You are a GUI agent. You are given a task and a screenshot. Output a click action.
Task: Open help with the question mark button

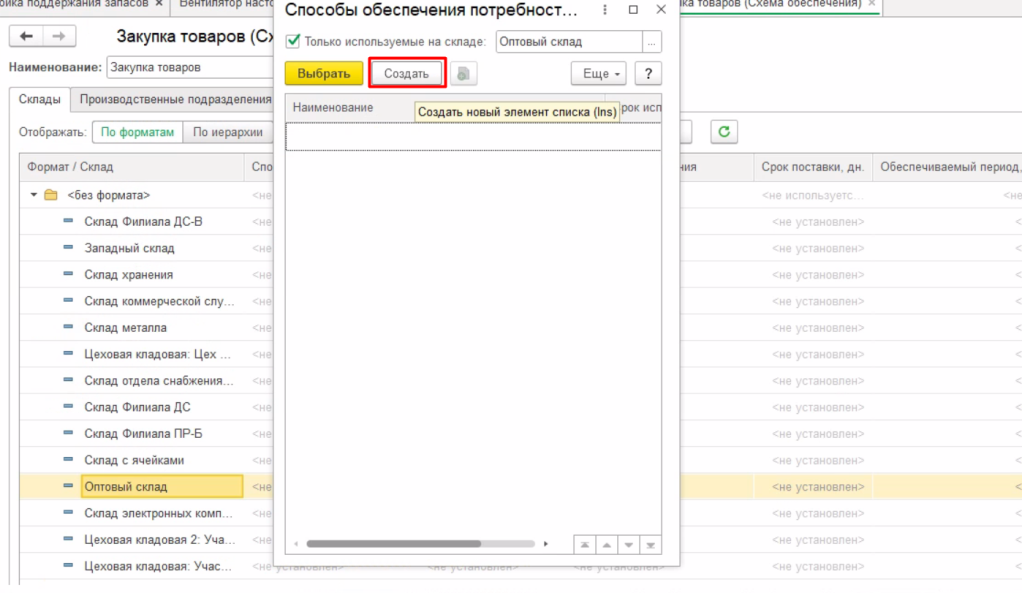648,74
